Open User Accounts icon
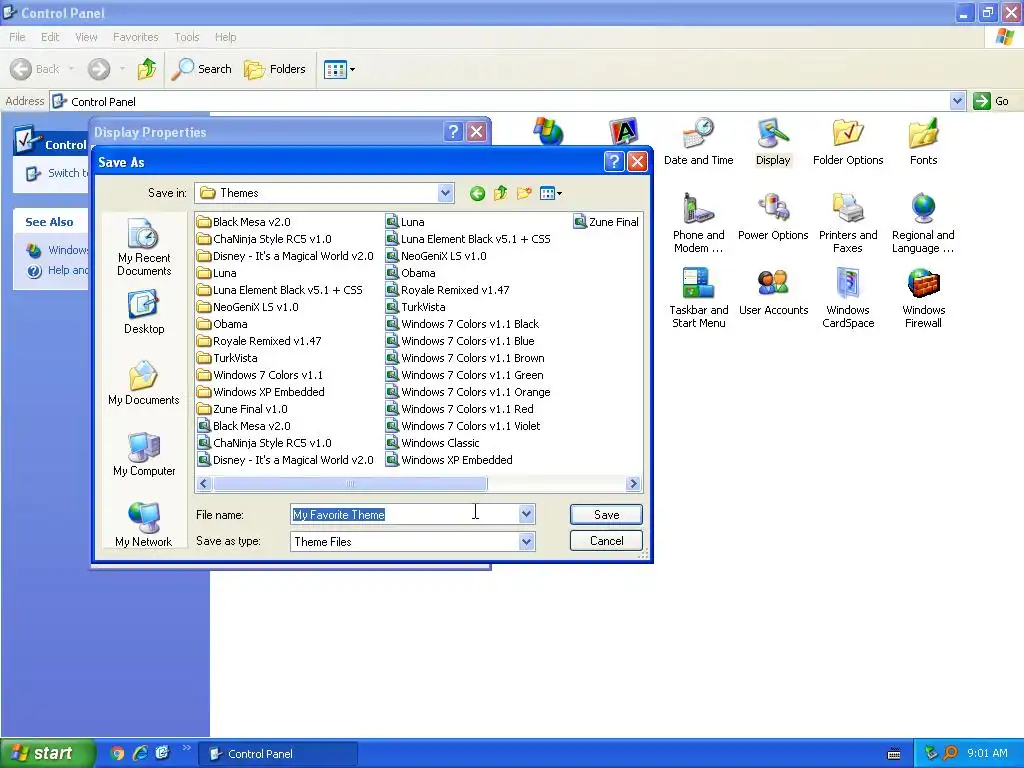Screen dimensions: 1024x768 pyautogui.click(x=773, y=292)
